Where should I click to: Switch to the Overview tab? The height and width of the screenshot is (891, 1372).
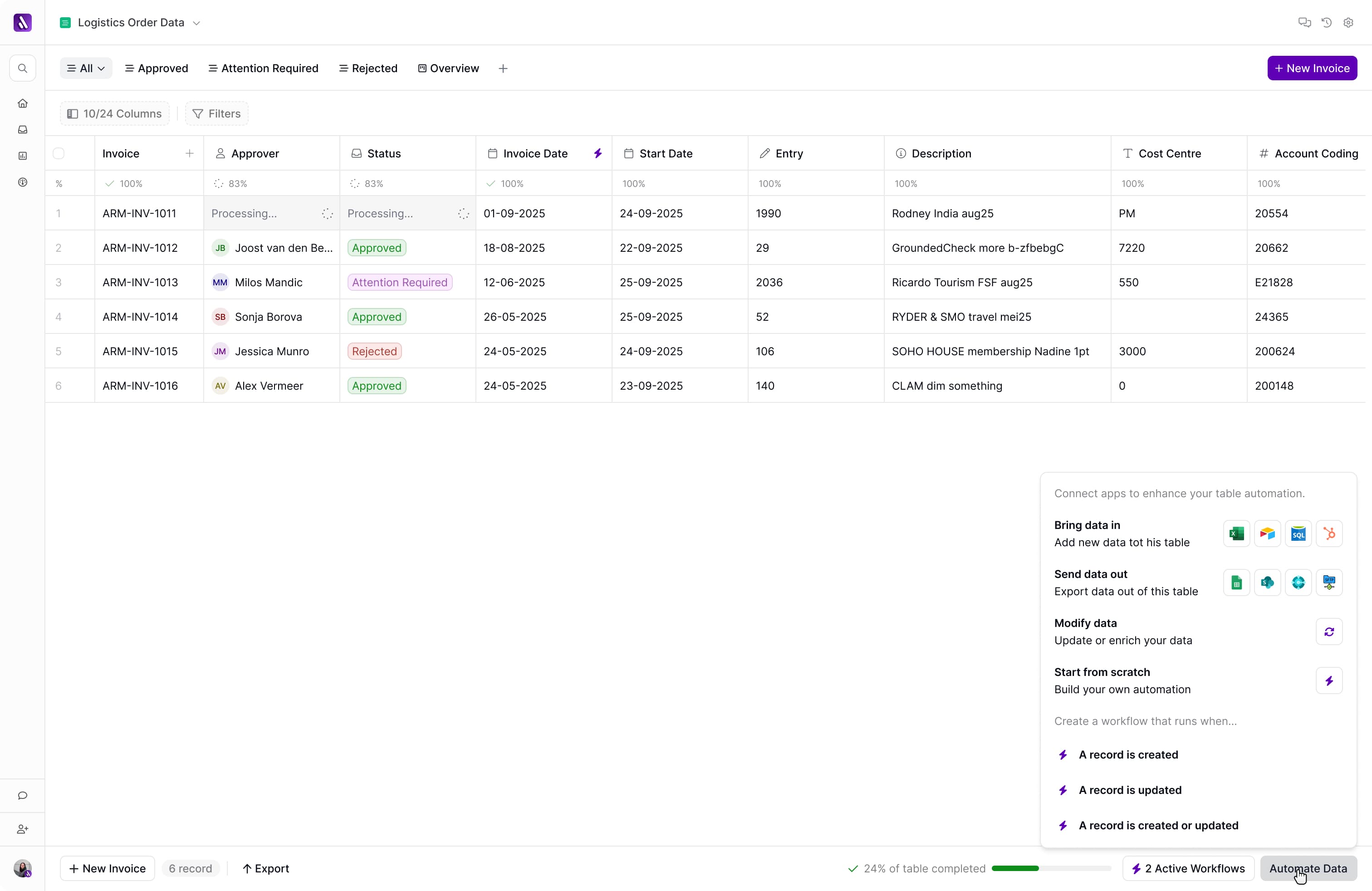[x=449, y=69]
